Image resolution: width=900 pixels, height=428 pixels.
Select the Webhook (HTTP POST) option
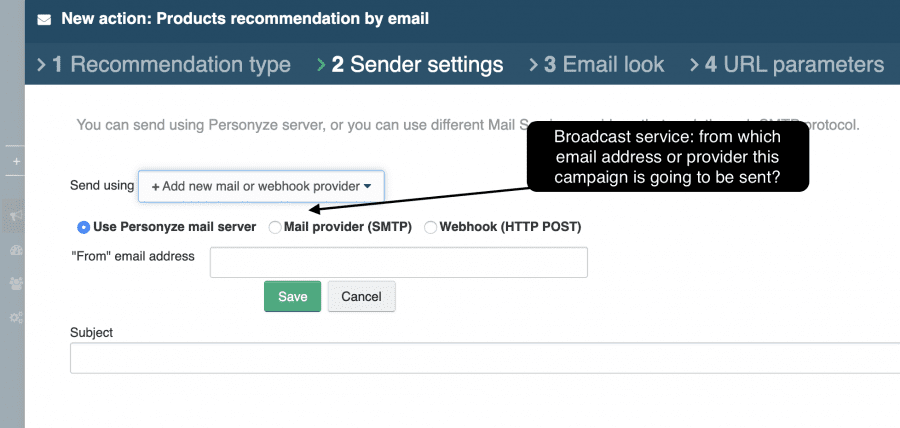coord(431,227)
